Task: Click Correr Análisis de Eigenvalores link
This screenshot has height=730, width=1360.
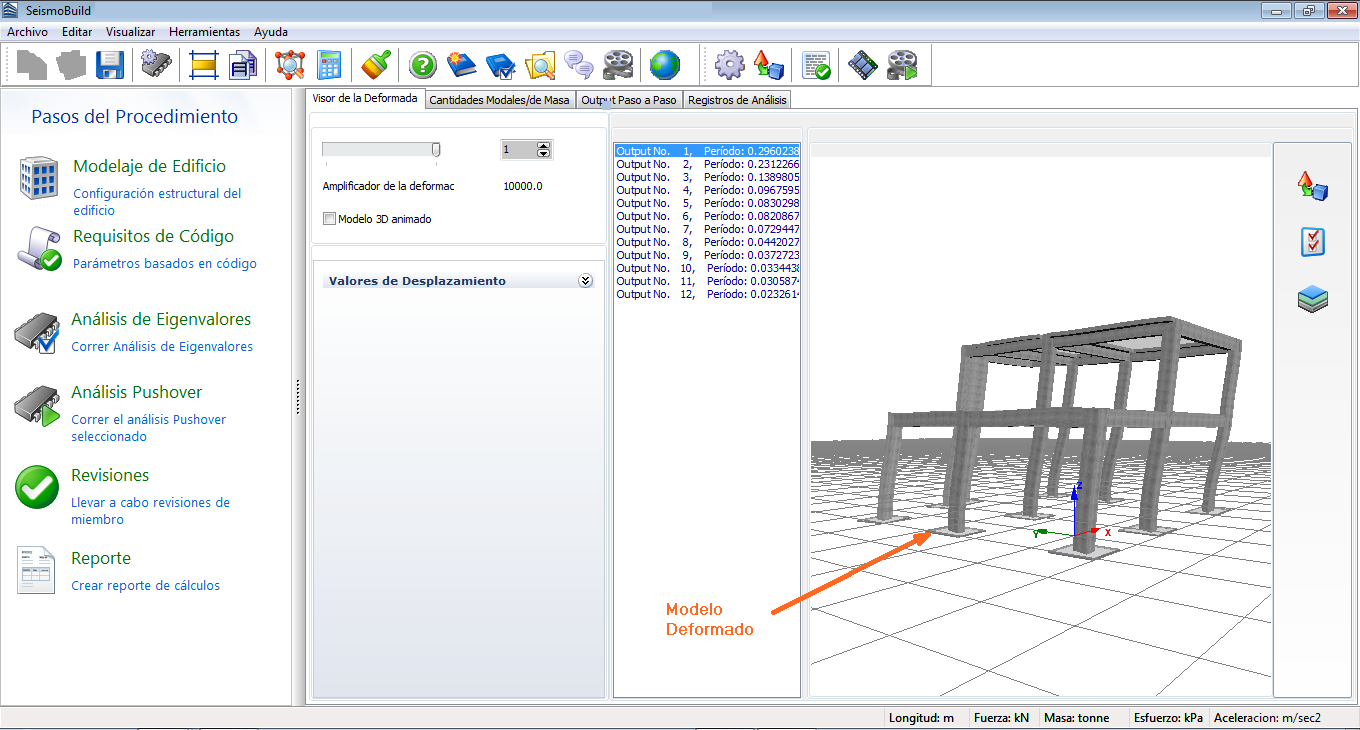Action: [162, 347]
